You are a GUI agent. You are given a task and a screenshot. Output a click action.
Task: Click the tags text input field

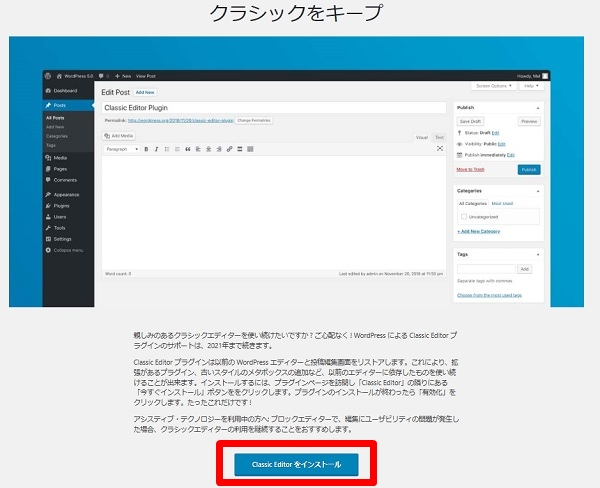coord(486,269)
